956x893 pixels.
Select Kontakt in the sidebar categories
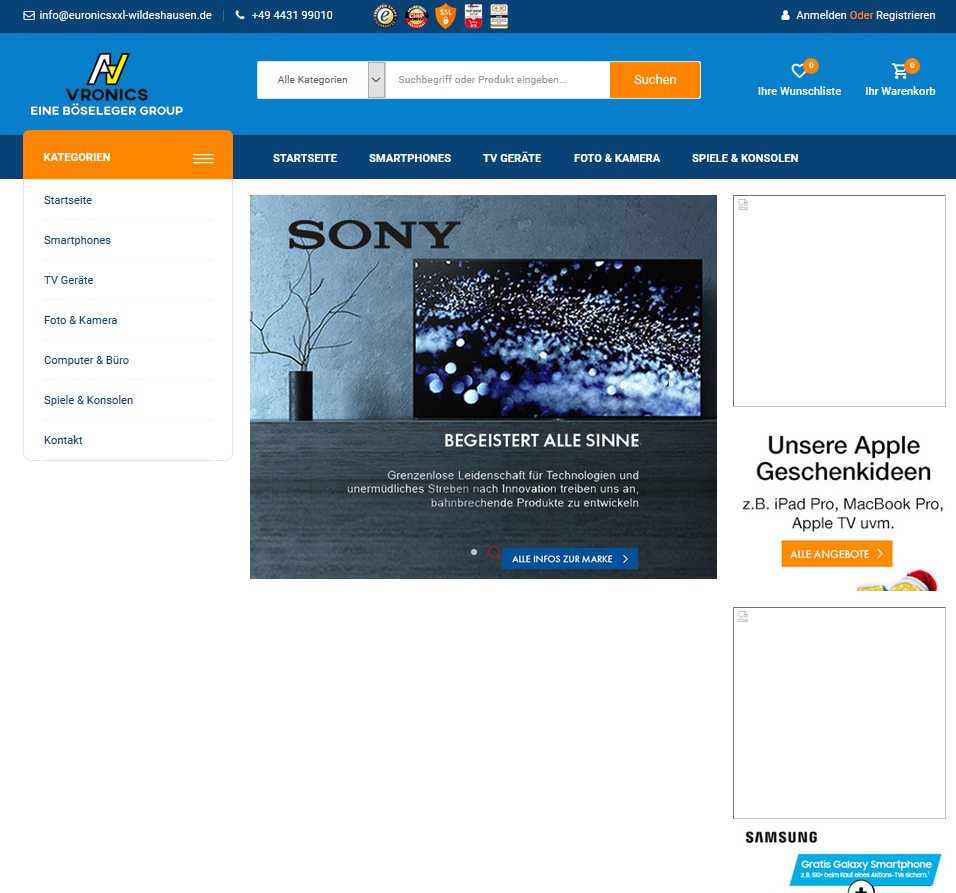click(x=63, y=440)
